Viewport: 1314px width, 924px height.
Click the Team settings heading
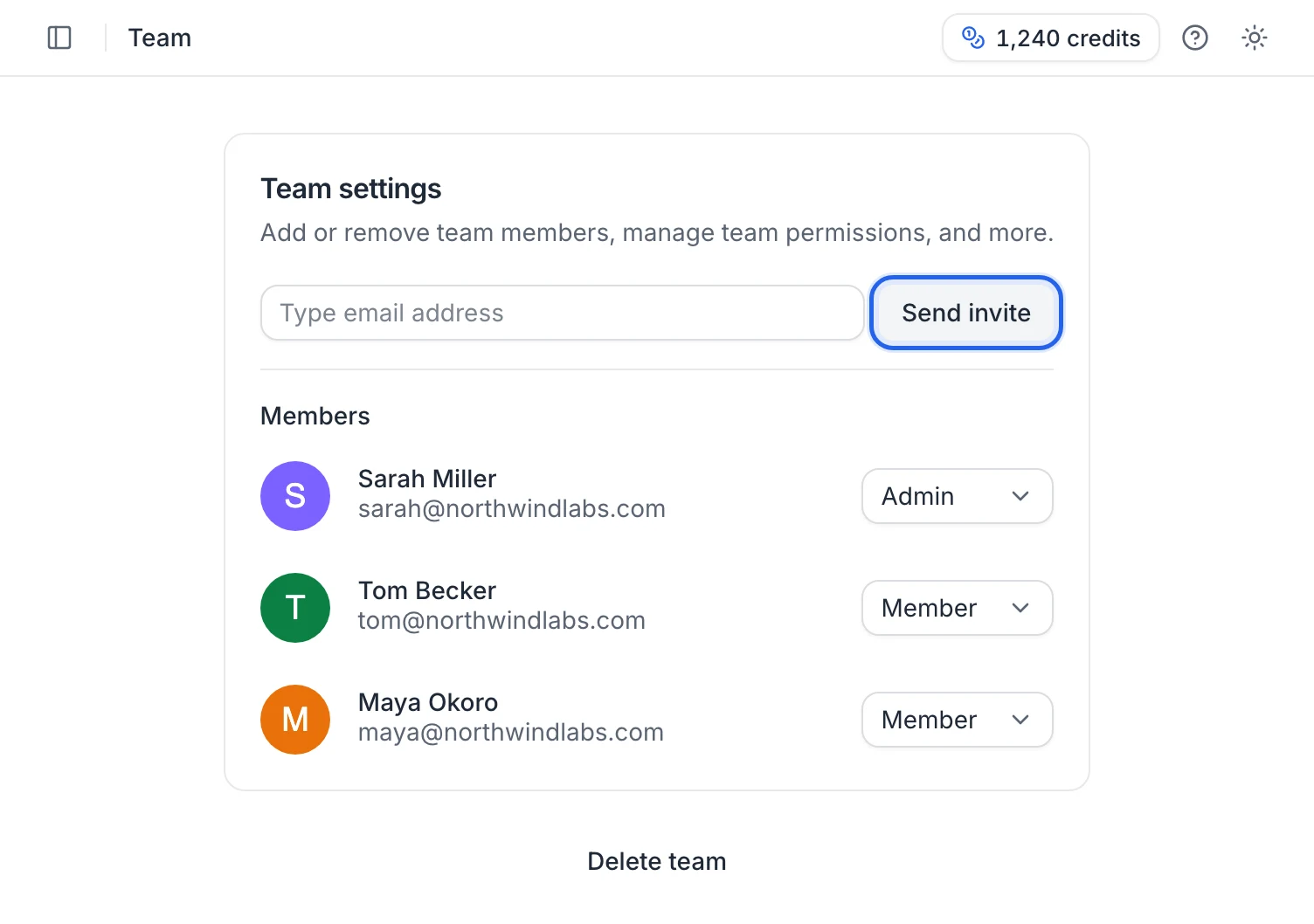coord(351,189)
